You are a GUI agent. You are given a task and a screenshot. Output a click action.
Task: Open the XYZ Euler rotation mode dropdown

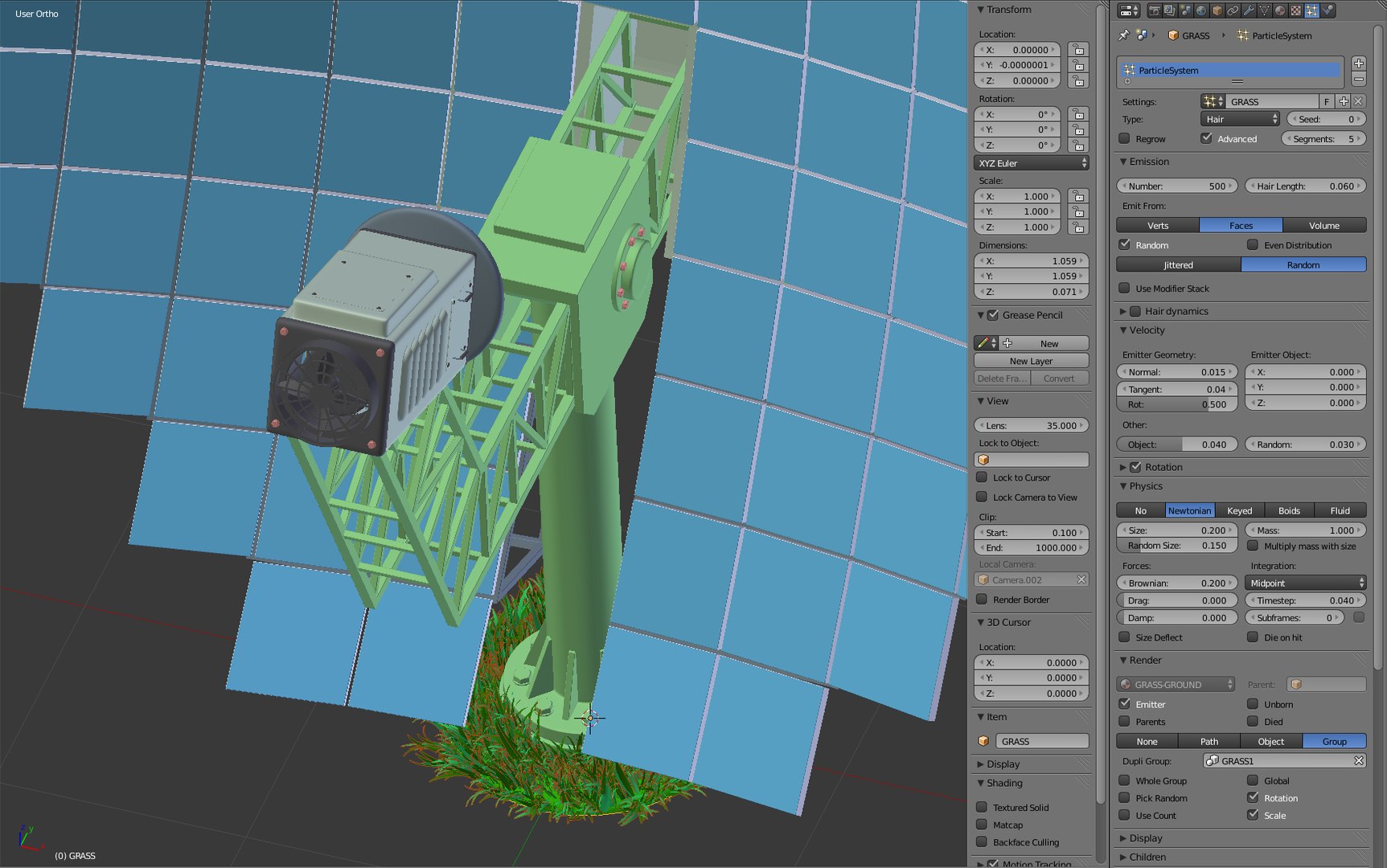pyautogui.click(x=1032, y=163)
